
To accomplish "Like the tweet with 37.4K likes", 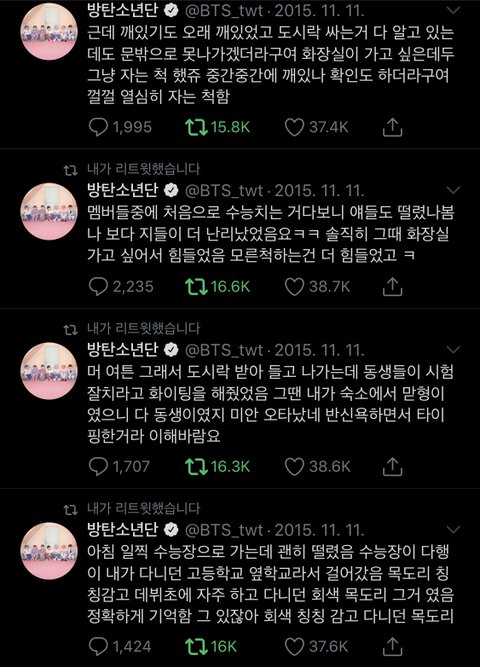I will coord(294,127).
